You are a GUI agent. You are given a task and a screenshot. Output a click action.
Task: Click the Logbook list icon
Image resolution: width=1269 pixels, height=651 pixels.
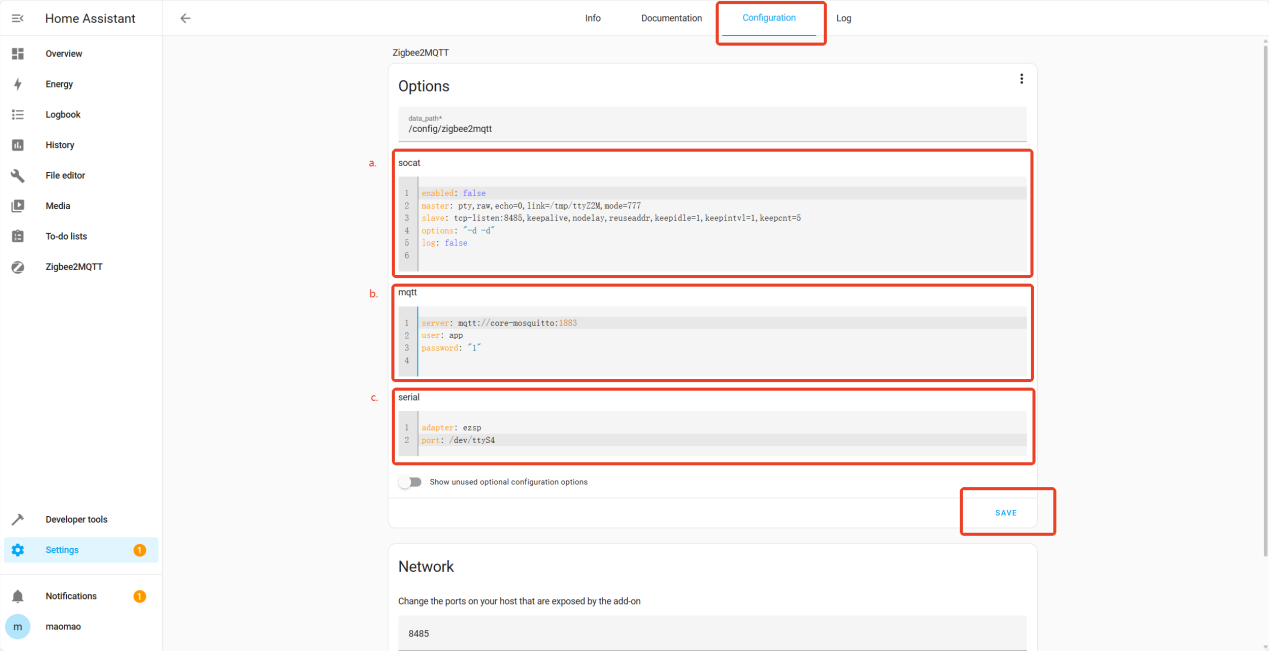pyautogui.click(x=17, y=114)
